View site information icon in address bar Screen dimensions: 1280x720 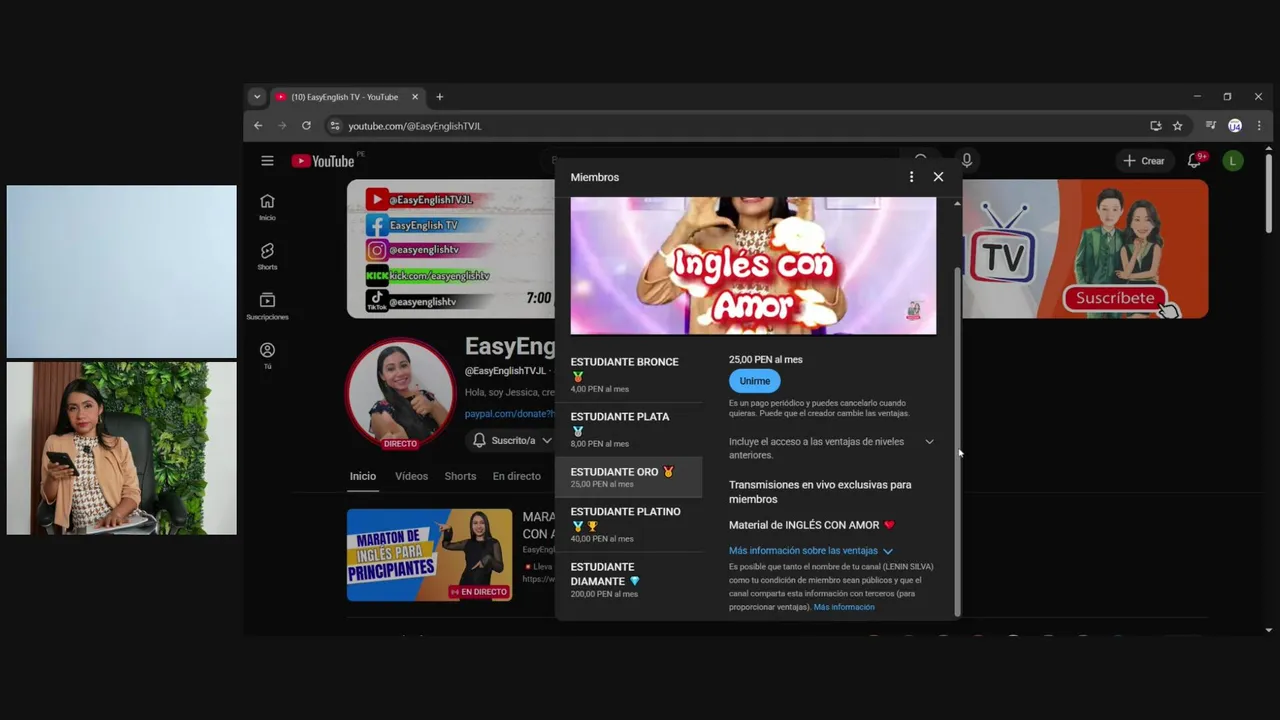tap(335, 126)
